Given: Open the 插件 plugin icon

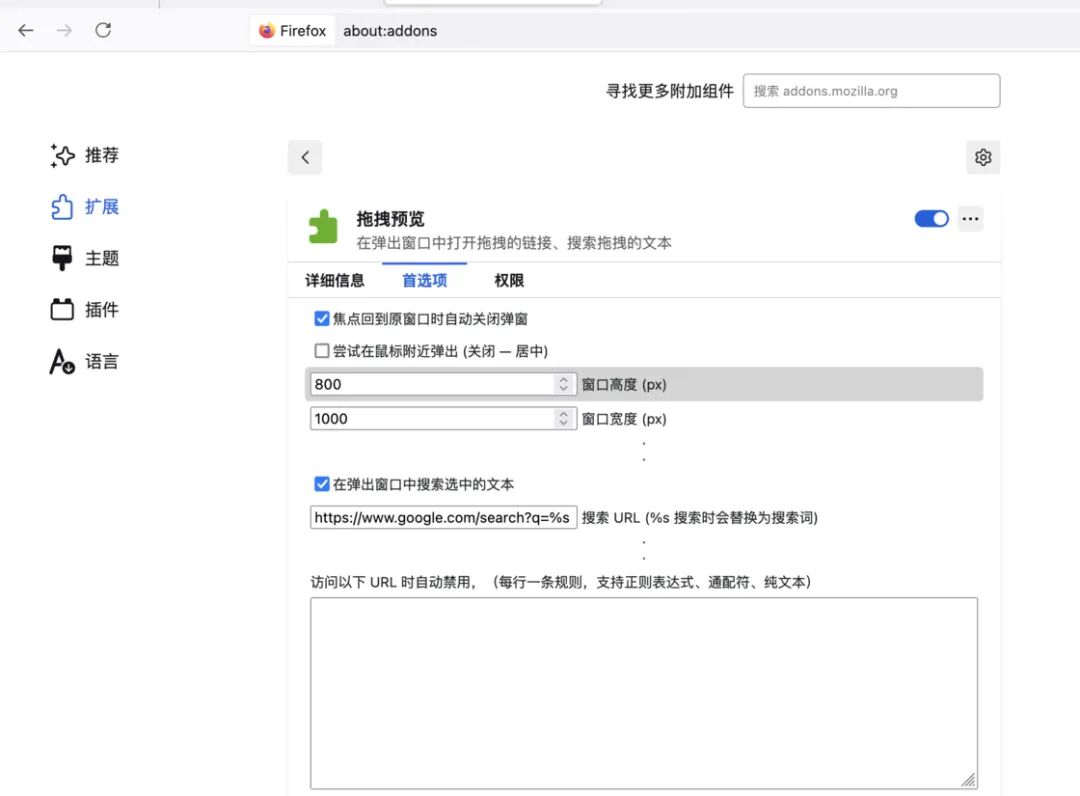Looking at the screenshot, I should [62, 310].
